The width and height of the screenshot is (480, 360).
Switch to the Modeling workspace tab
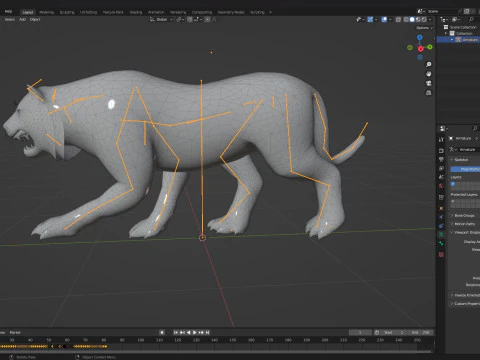click(46, 12)
